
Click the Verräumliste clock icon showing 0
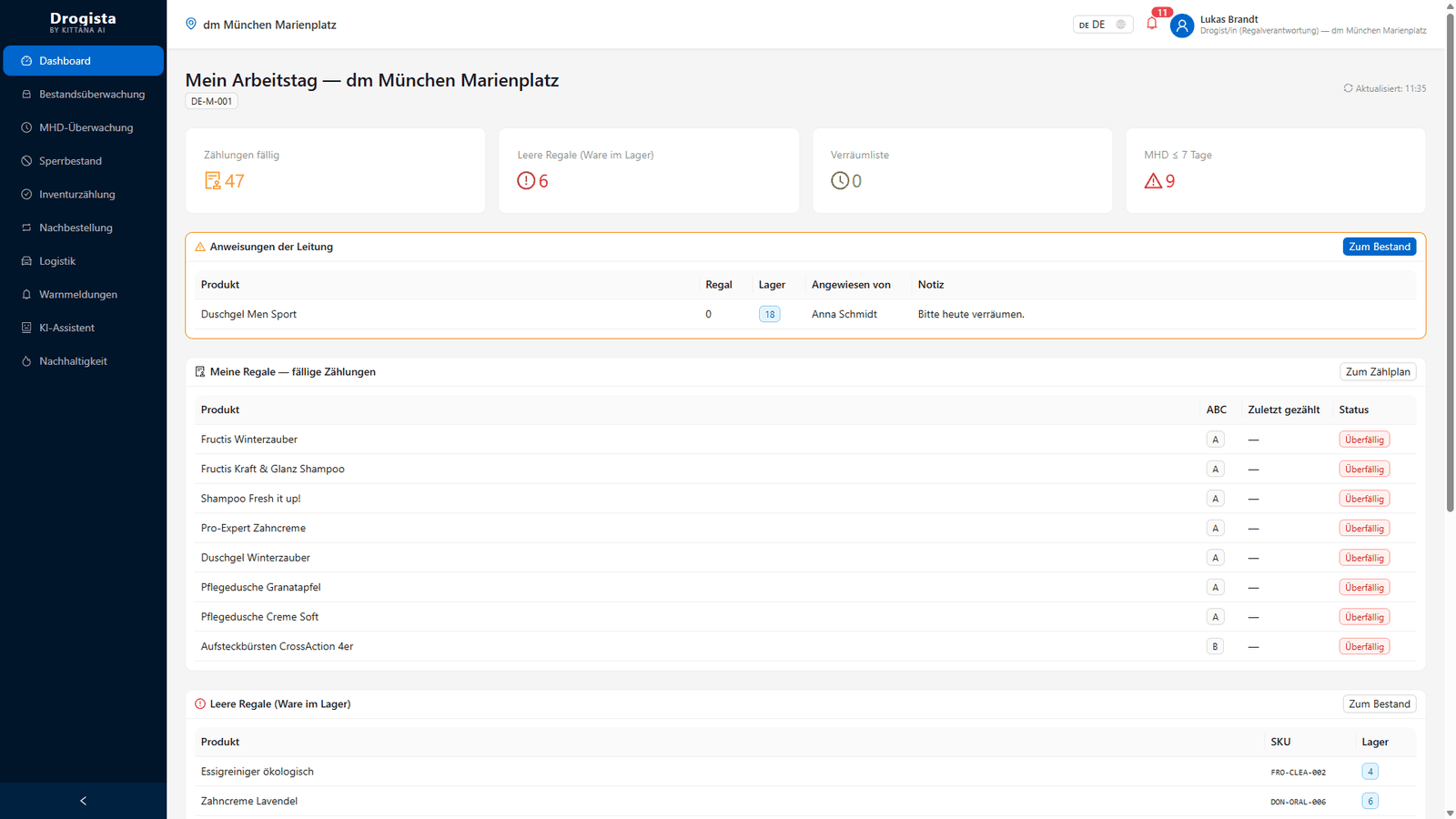pos(840,181)
